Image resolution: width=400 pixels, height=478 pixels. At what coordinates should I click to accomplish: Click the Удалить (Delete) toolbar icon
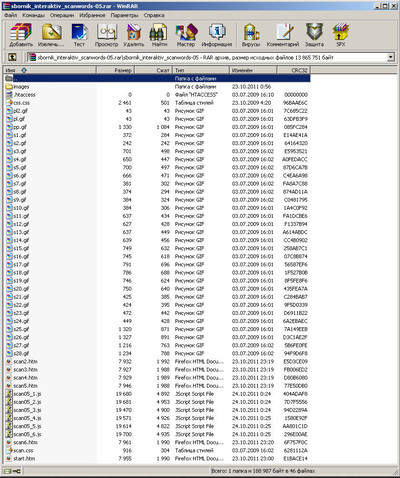point(134,35)
